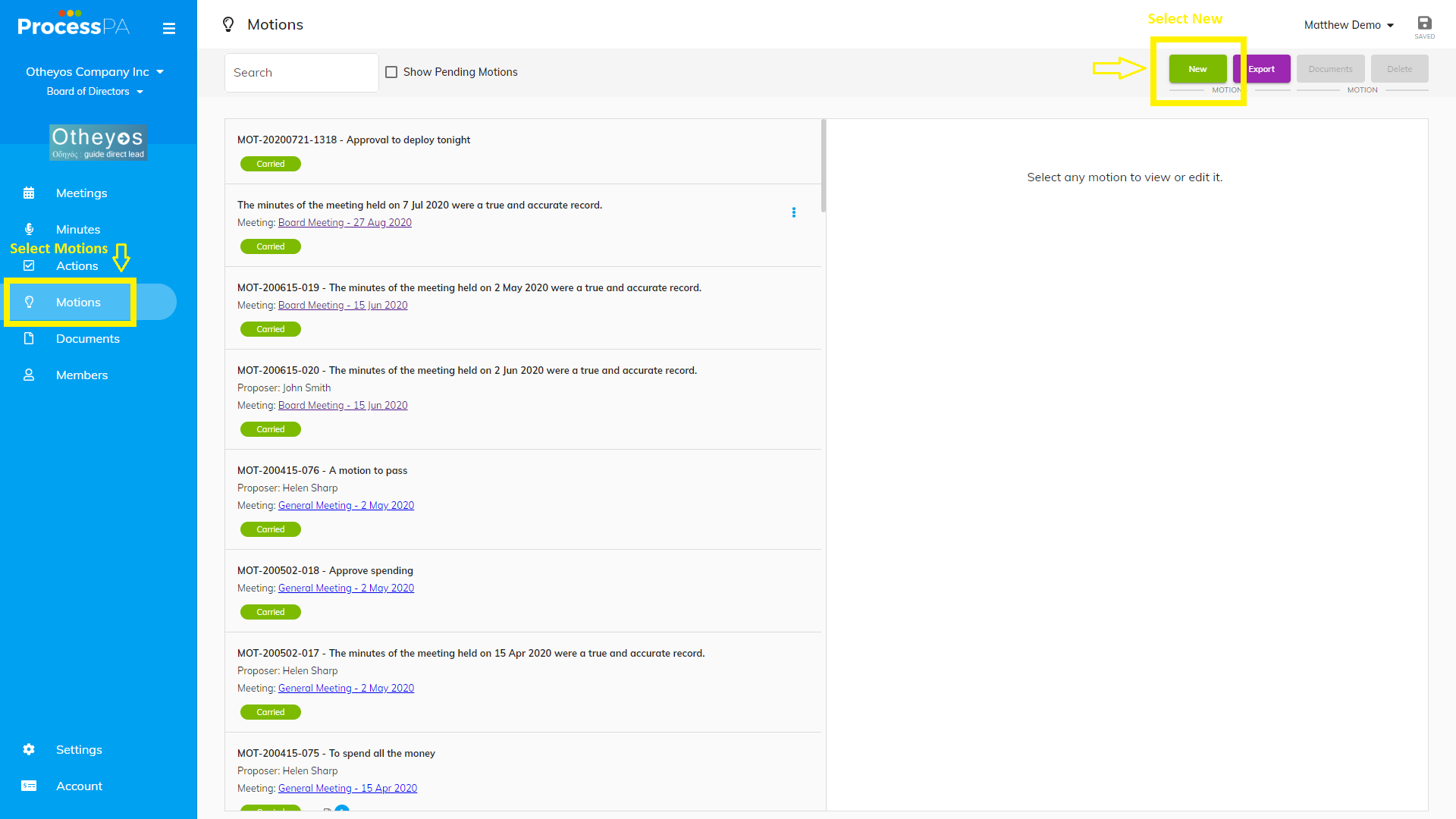Open Matthew Demo user menu
Viewport: 1456px width, 819px height.
(x=1348, y=25)
